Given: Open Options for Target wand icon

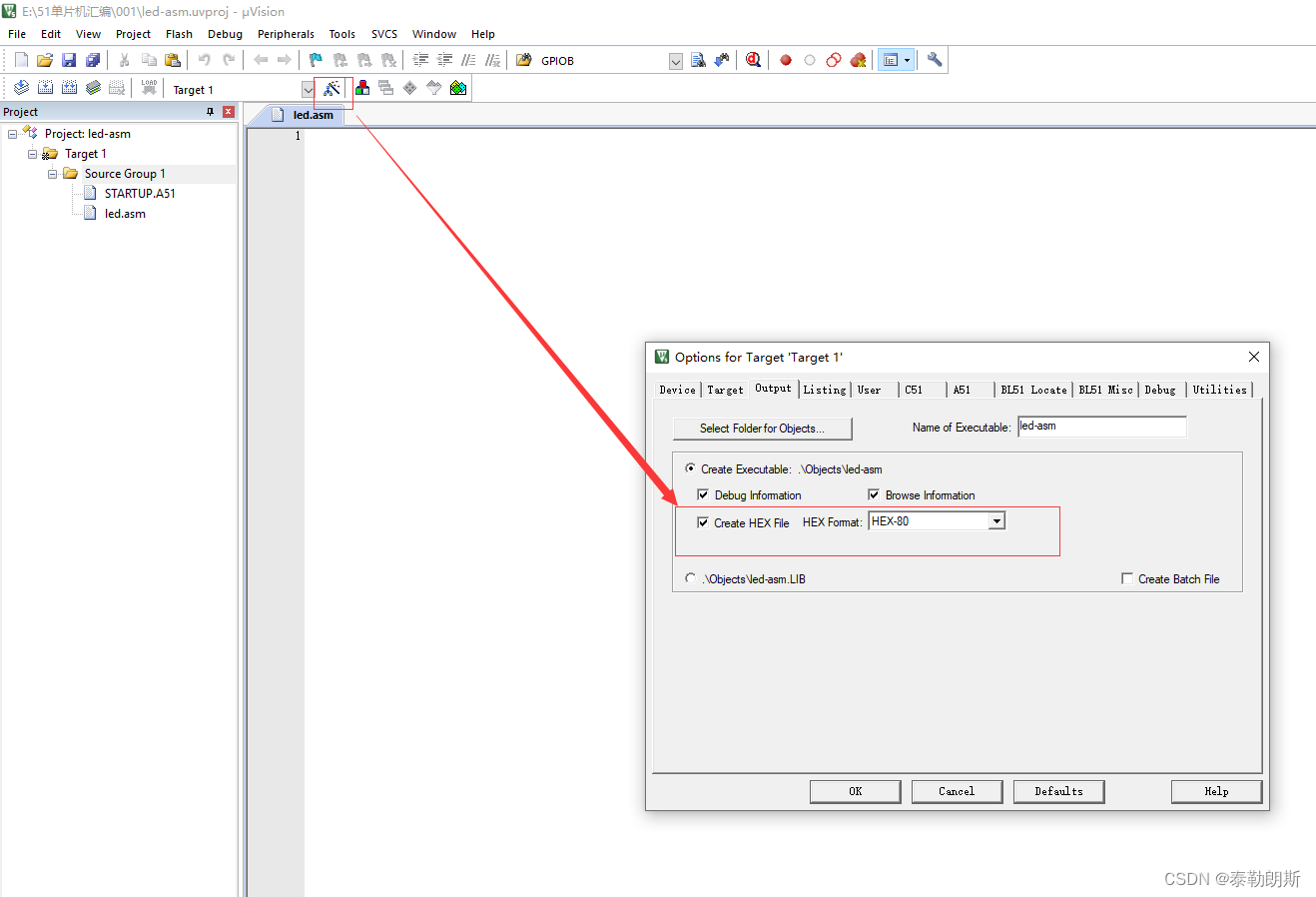Looking at the screenshot, I should [332, 88].
